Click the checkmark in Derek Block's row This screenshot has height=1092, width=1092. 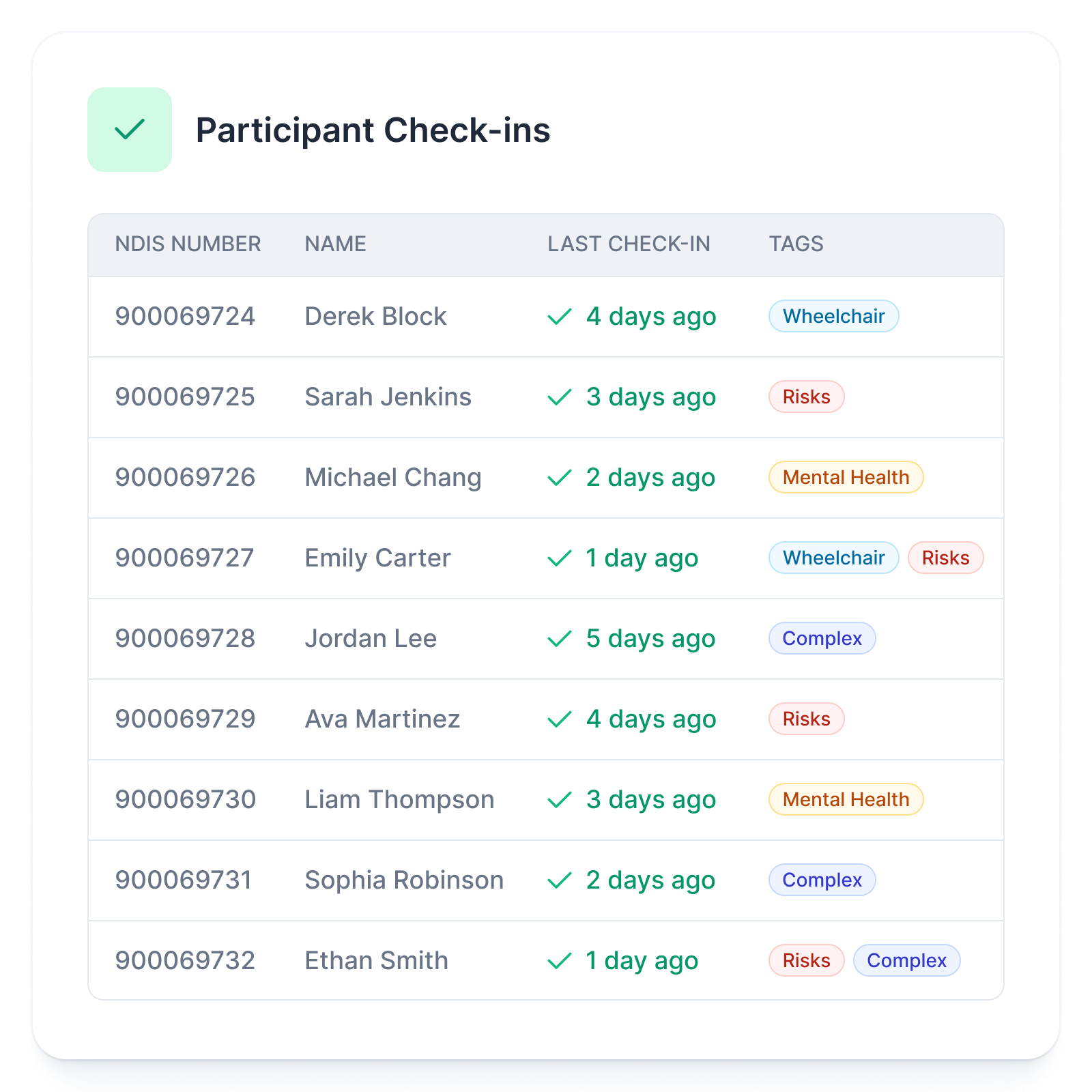pyautogui.click(x=560, y=317)
